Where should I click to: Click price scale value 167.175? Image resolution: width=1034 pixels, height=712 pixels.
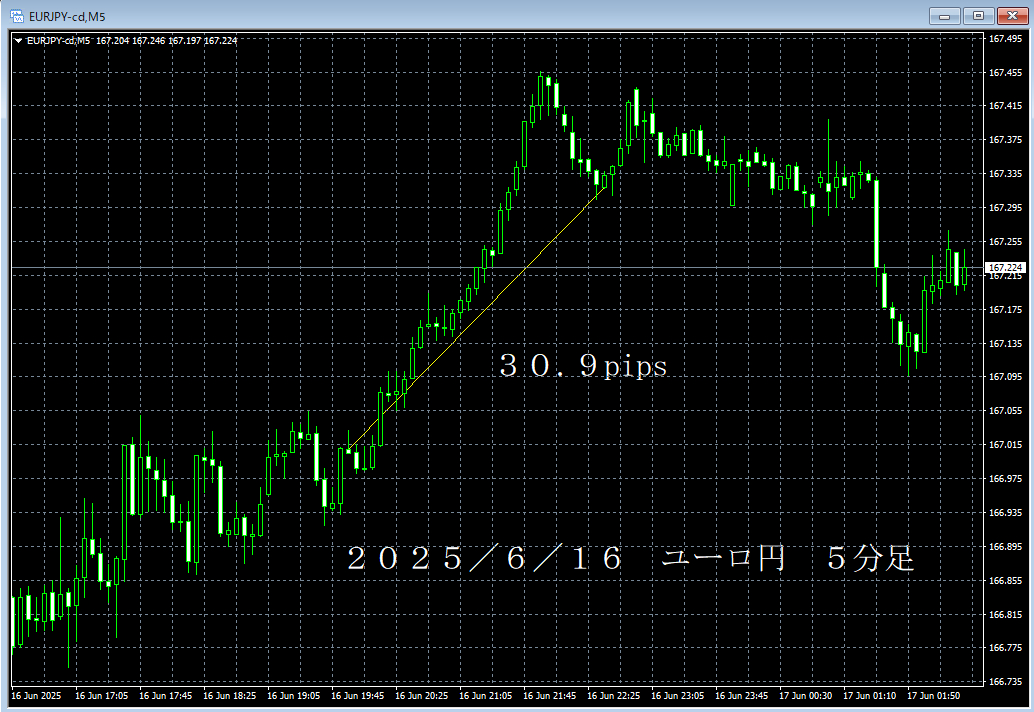pyautogui.click(x=1005, y=309)
